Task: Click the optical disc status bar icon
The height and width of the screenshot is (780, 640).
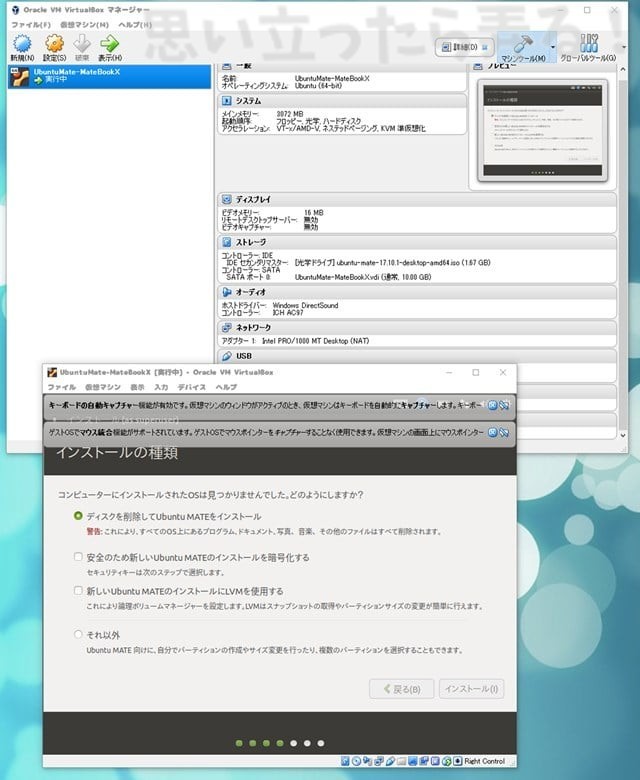Action: tap(356, 761)
